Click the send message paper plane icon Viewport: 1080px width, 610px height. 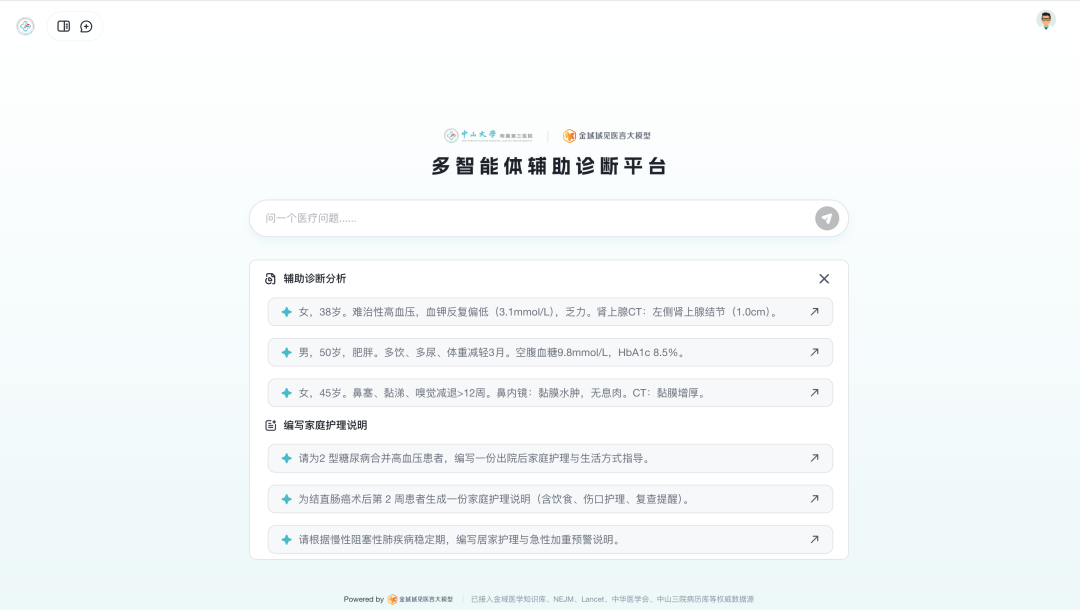pyautogui.click(x=826, y=218)
